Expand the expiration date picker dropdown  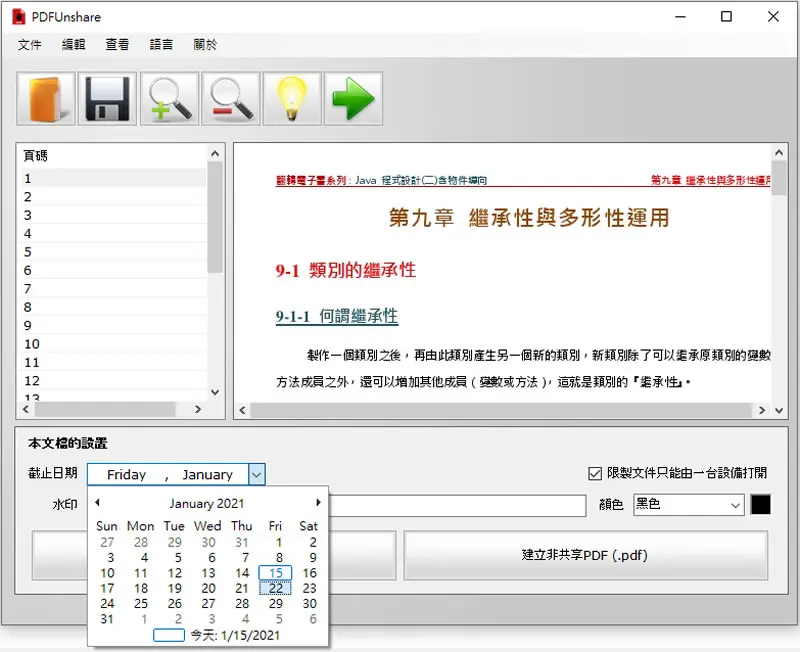point(257,474)
